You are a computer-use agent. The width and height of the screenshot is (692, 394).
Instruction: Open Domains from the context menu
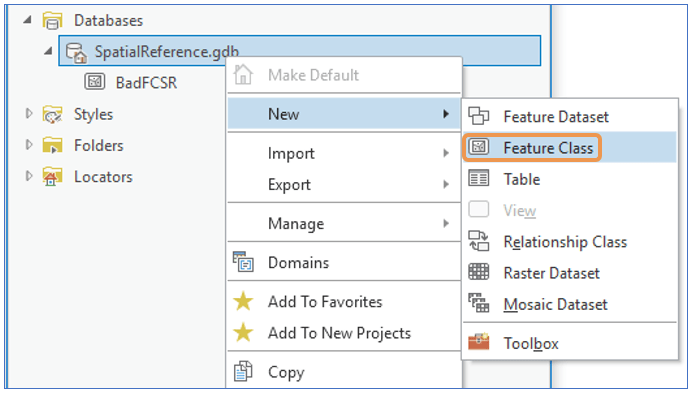pos(344,263)
